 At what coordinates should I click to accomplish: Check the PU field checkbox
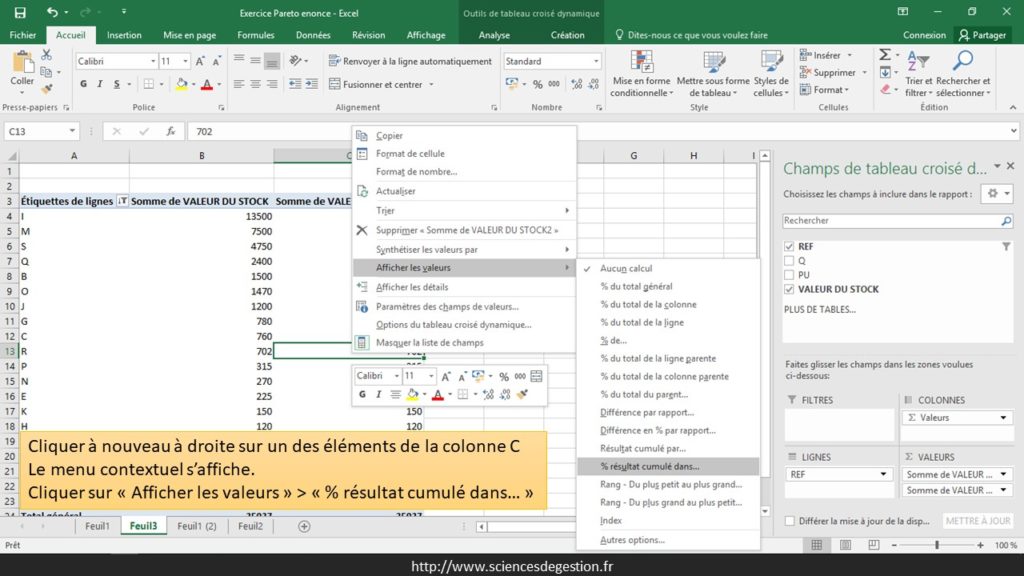point(790,275)
